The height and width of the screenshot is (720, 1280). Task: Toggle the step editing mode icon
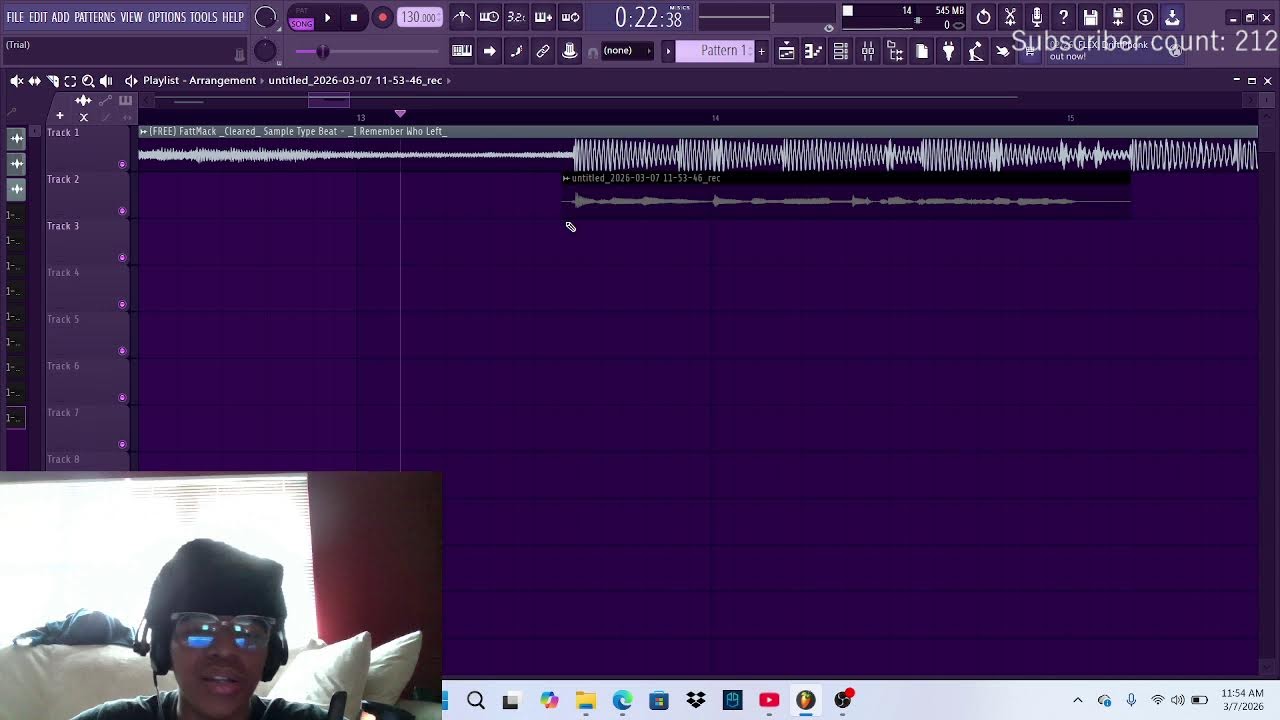click(516, 51)
